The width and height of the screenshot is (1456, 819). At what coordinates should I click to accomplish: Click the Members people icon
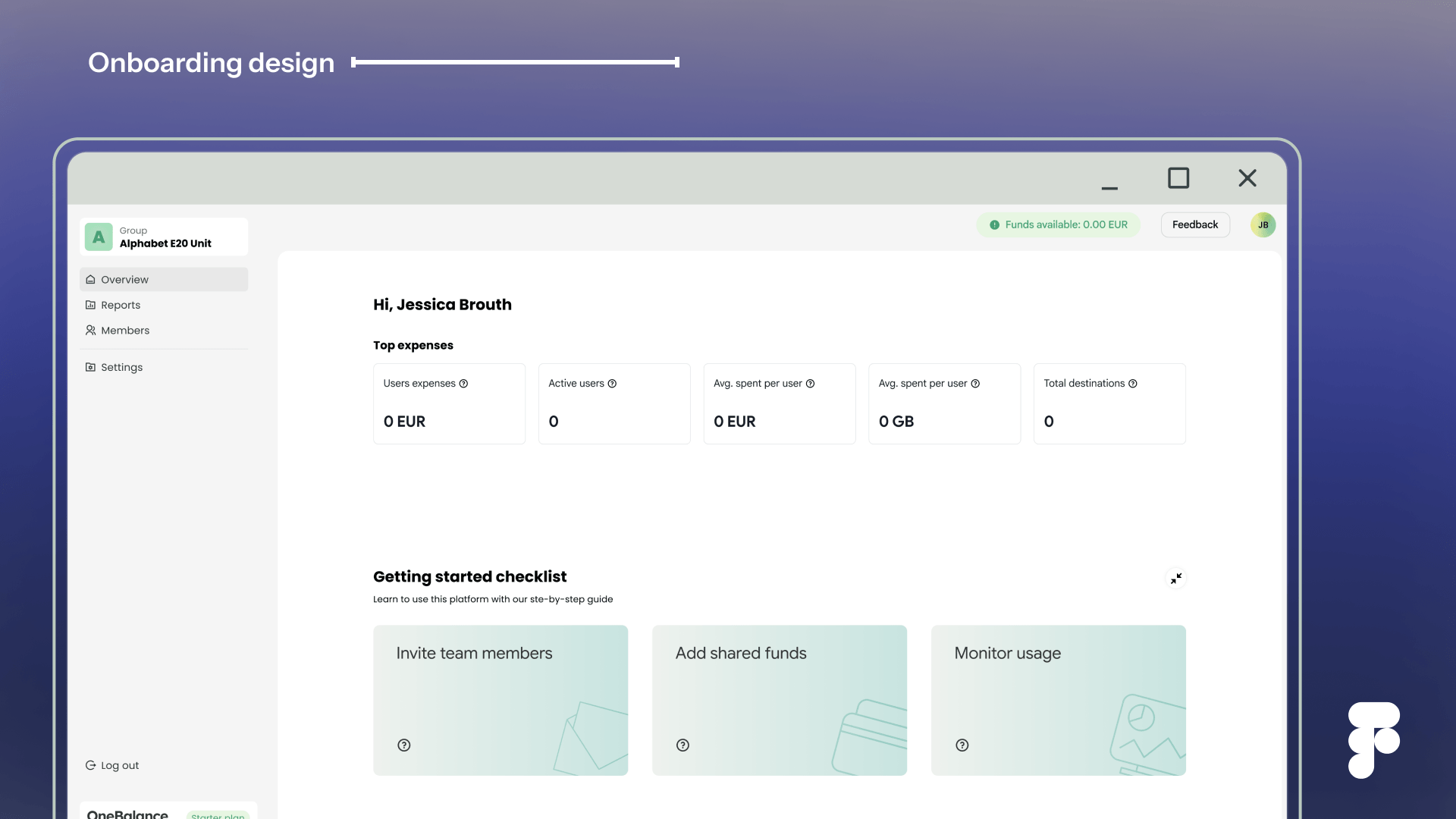click(90, 331)
